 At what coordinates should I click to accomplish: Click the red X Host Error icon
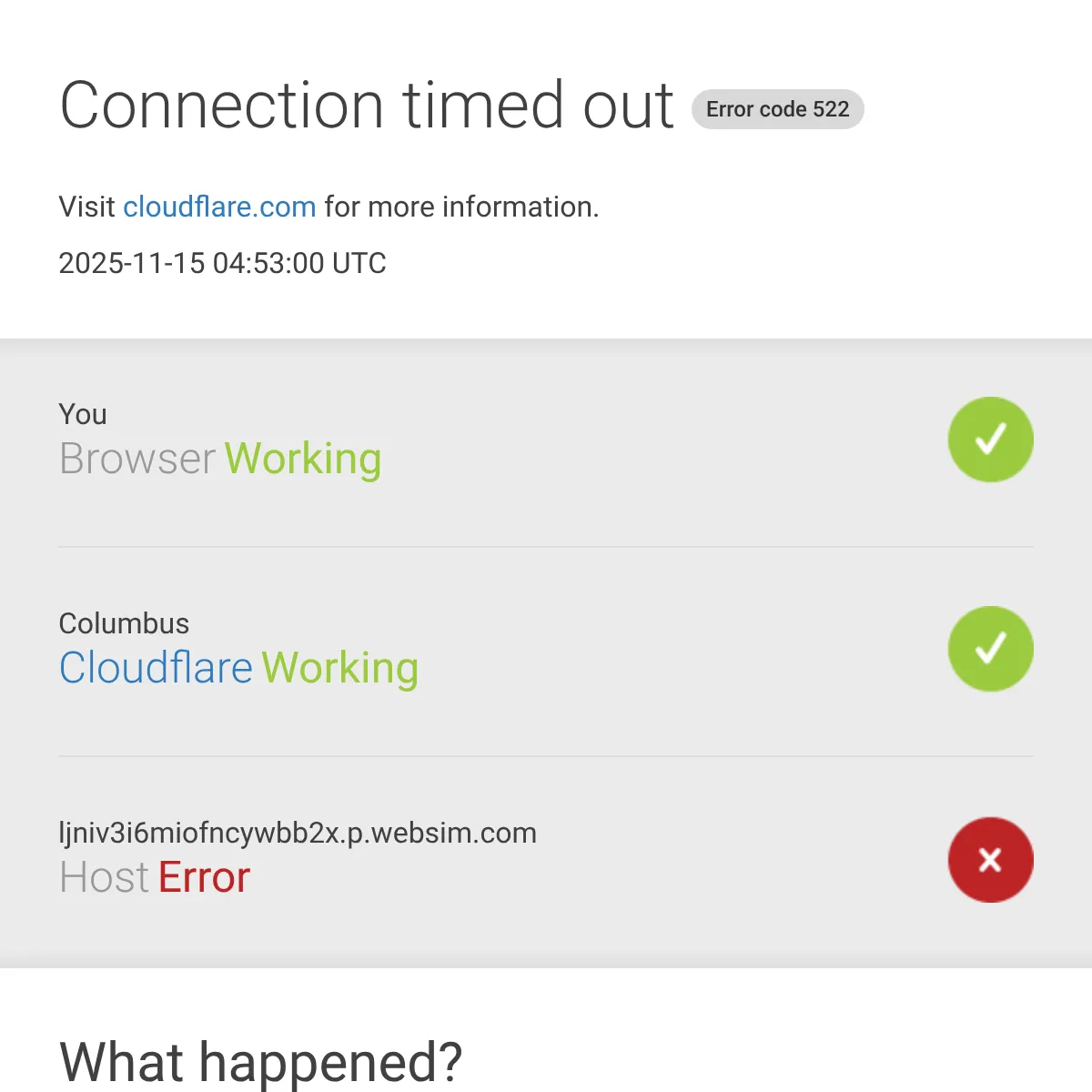pos(990,860)
